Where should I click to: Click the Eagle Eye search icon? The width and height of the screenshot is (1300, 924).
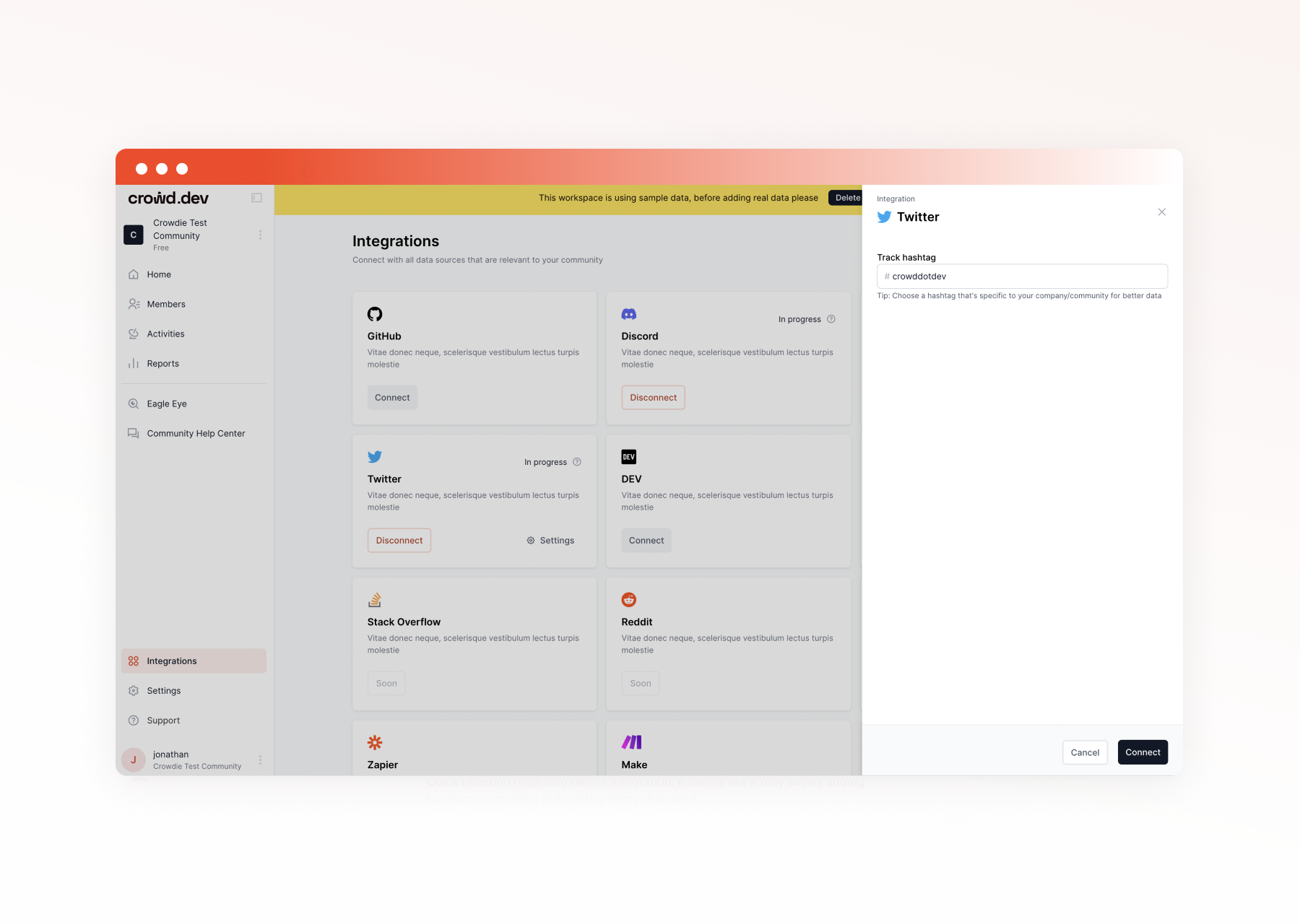coord(134,404)
